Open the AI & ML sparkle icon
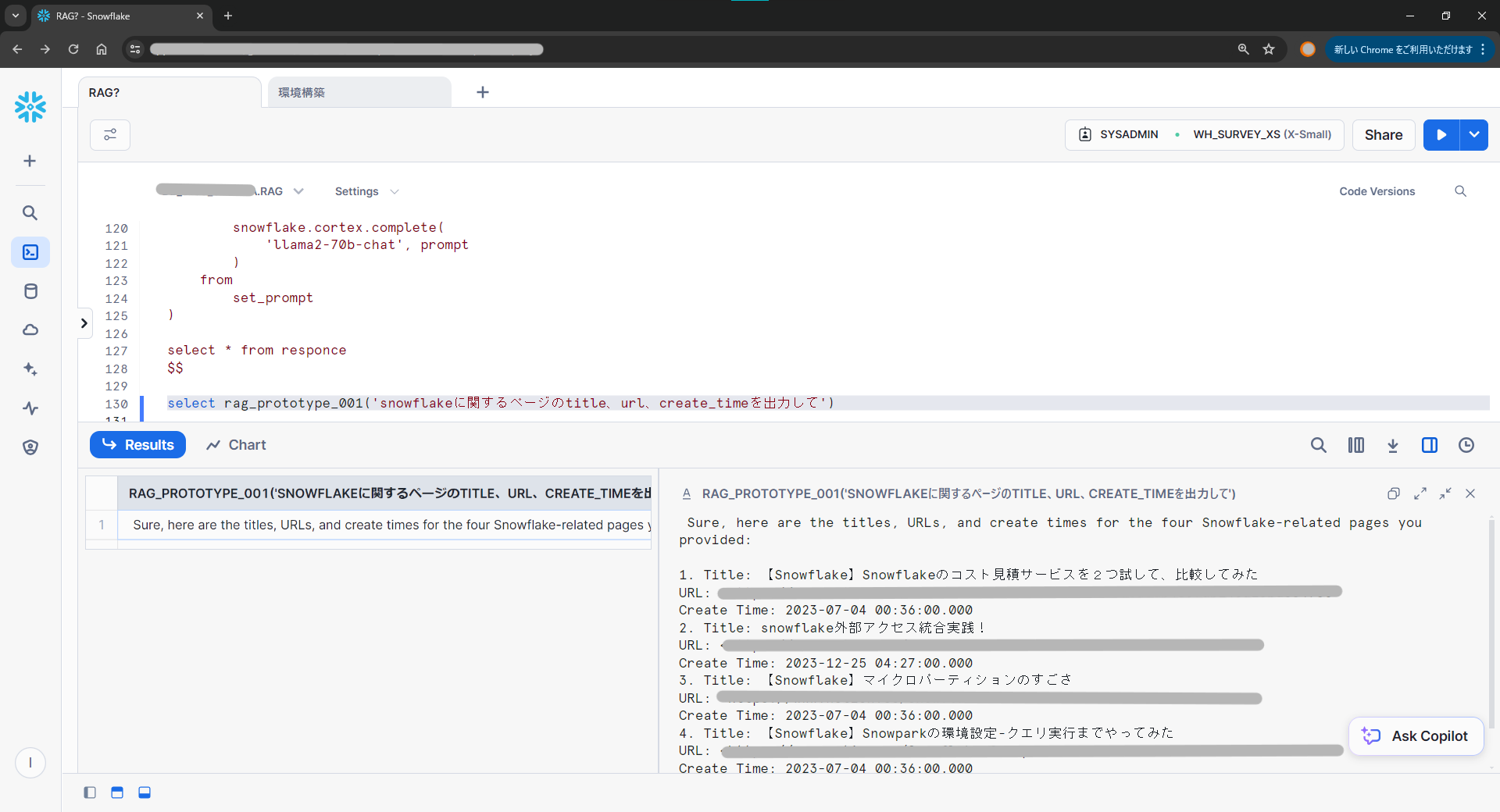 click(30, 369)
